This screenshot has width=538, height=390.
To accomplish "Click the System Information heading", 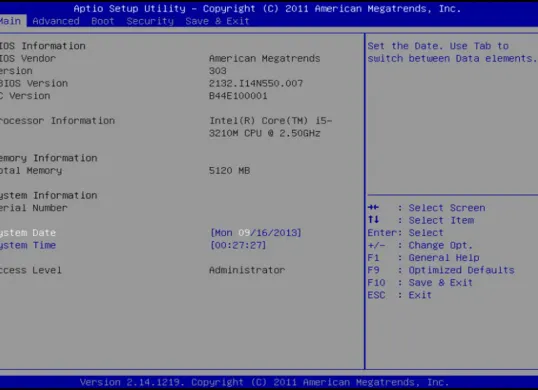I will point(48,196).
